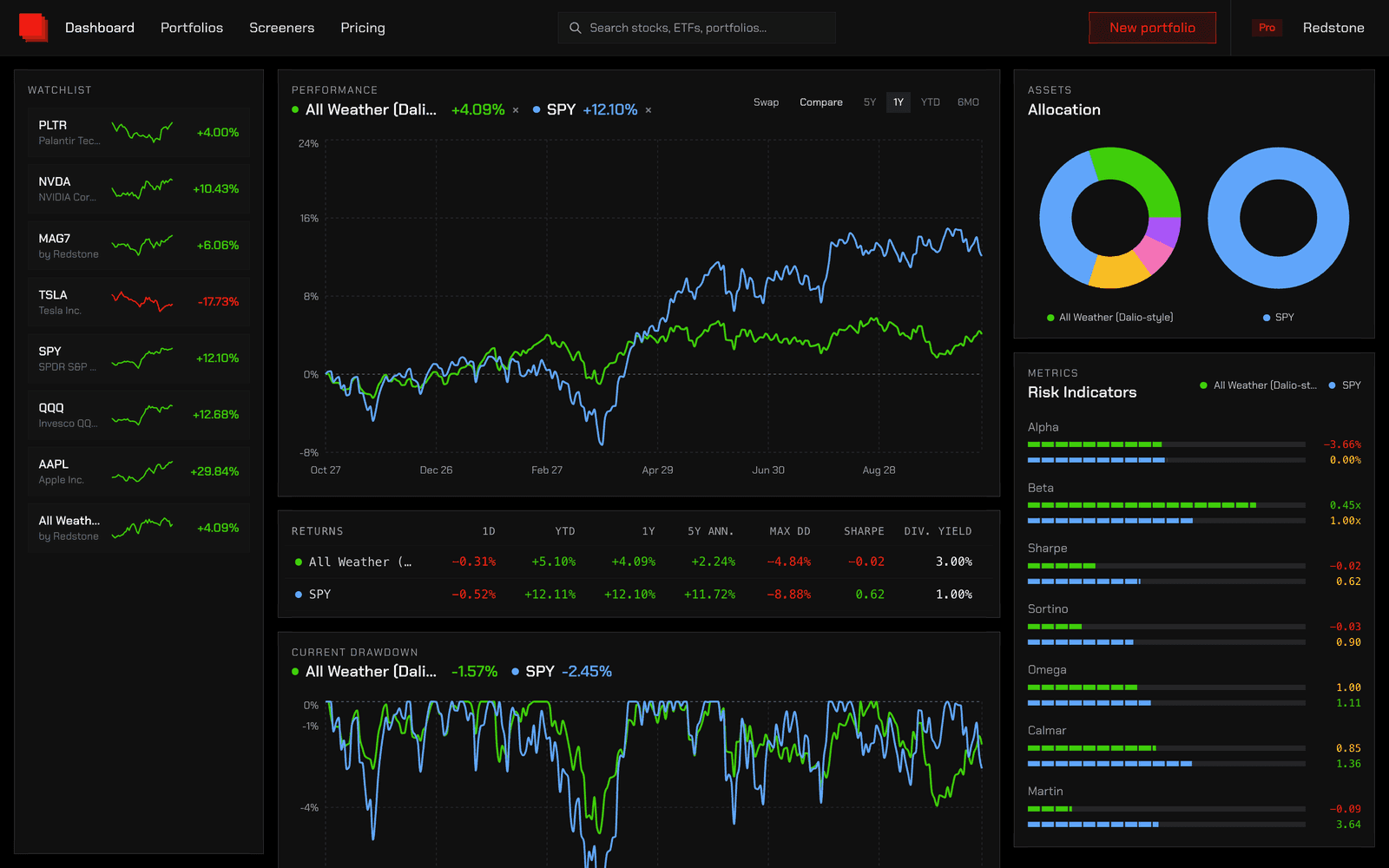The image size is (1389, 868).
Task: Remove SPY from performance chart
Action: coord(648,110)
